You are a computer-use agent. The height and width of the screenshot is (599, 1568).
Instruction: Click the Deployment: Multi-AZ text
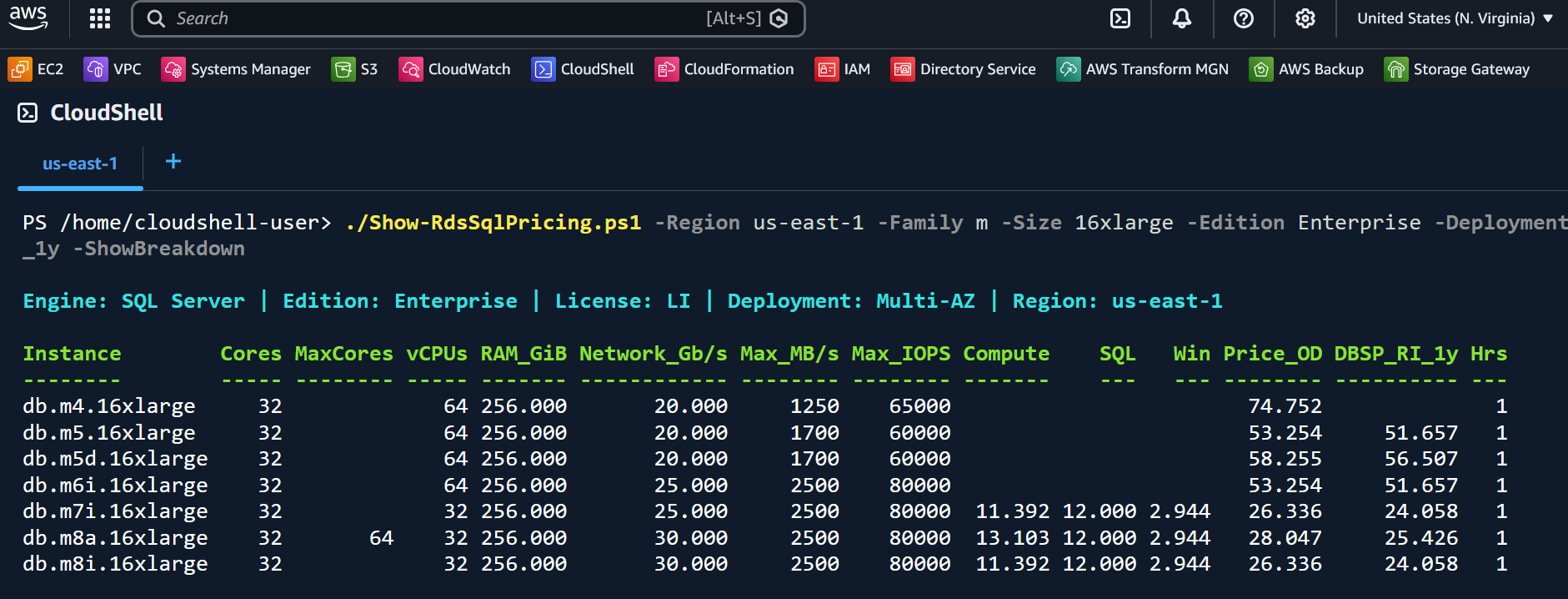(x=851, y=301)
